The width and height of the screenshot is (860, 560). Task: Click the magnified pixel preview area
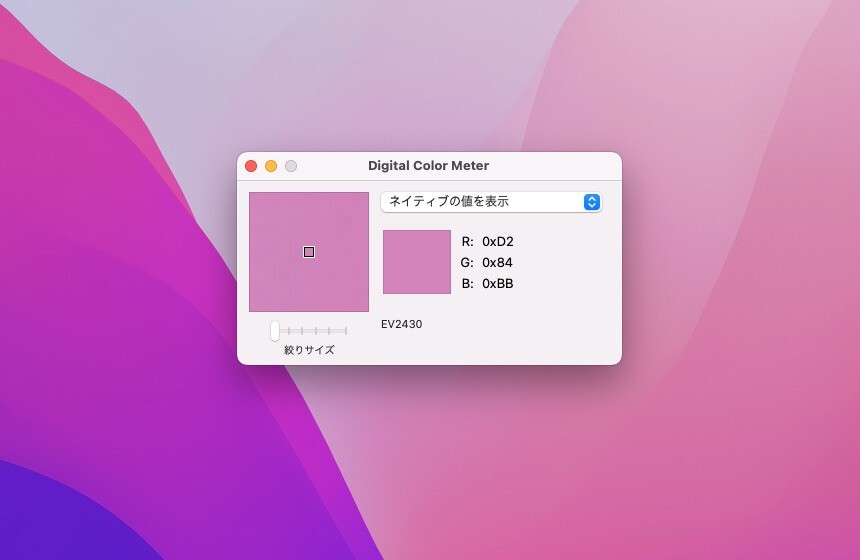(x=309, y=252)
